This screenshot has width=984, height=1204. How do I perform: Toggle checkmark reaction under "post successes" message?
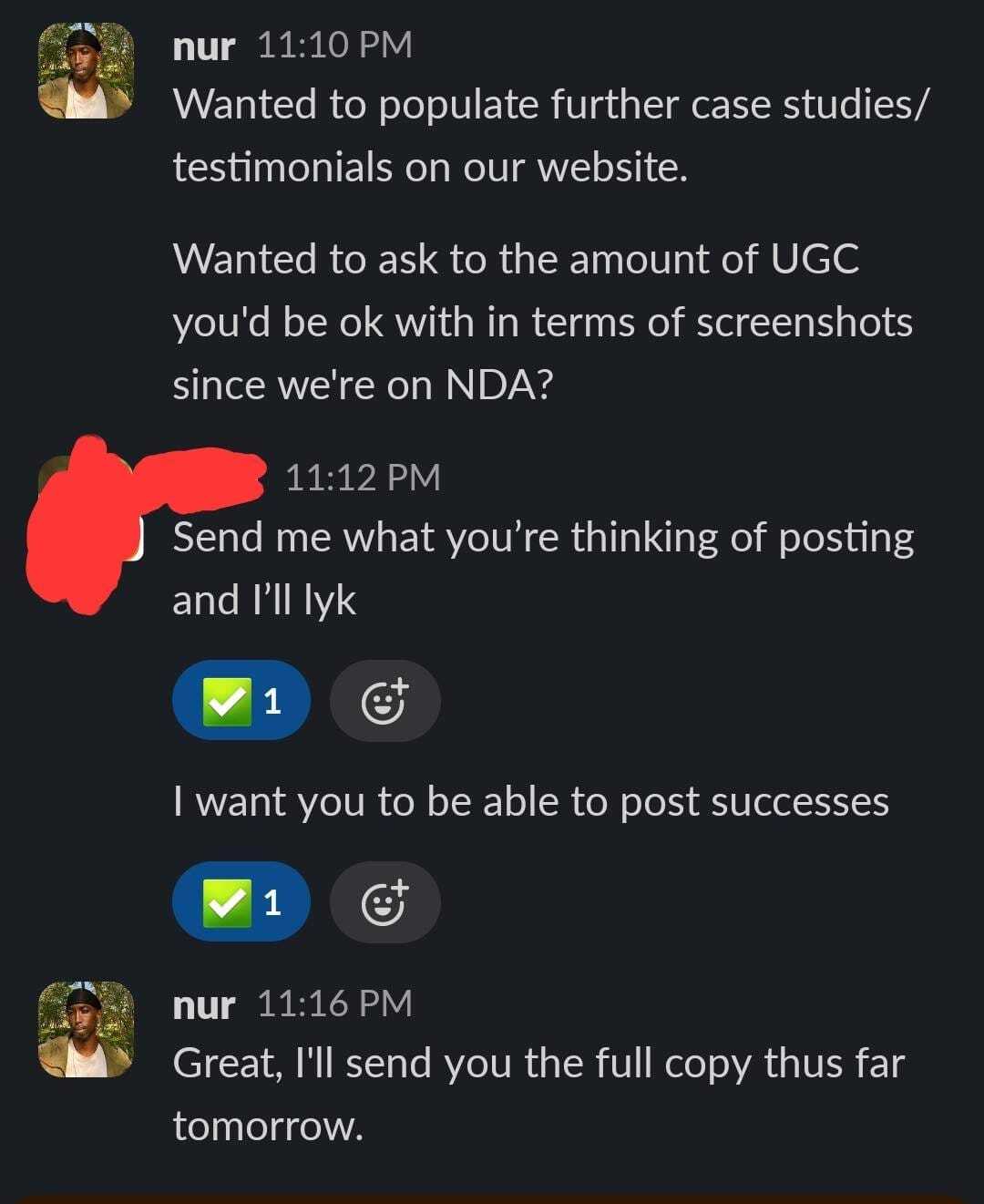(x=241, y=902)
